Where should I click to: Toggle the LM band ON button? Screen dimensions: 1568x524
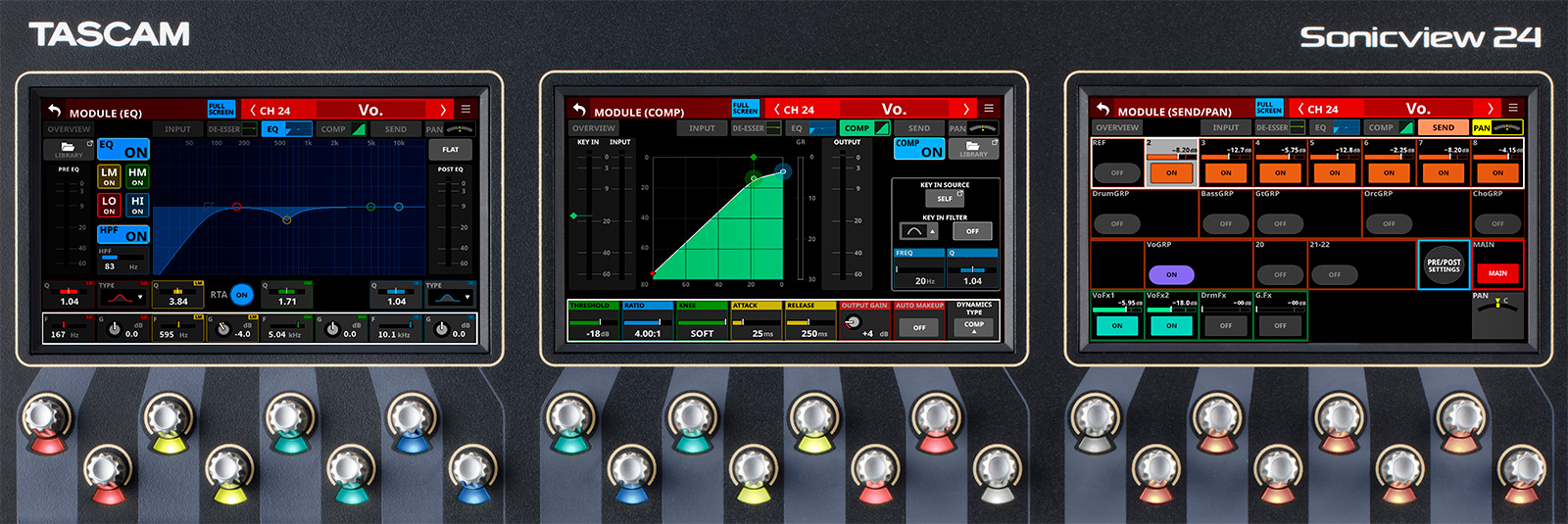click(x=109, y=177)
